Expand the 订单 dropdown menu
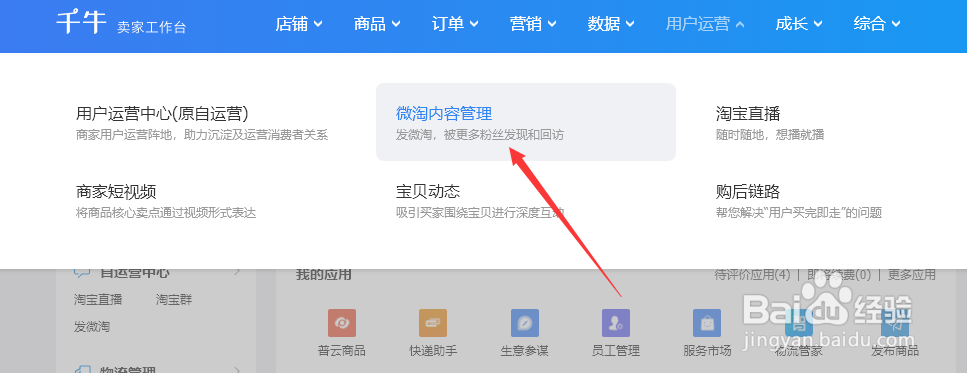The height and width of the screenshot is (373, 967). (x=455, y=24)
